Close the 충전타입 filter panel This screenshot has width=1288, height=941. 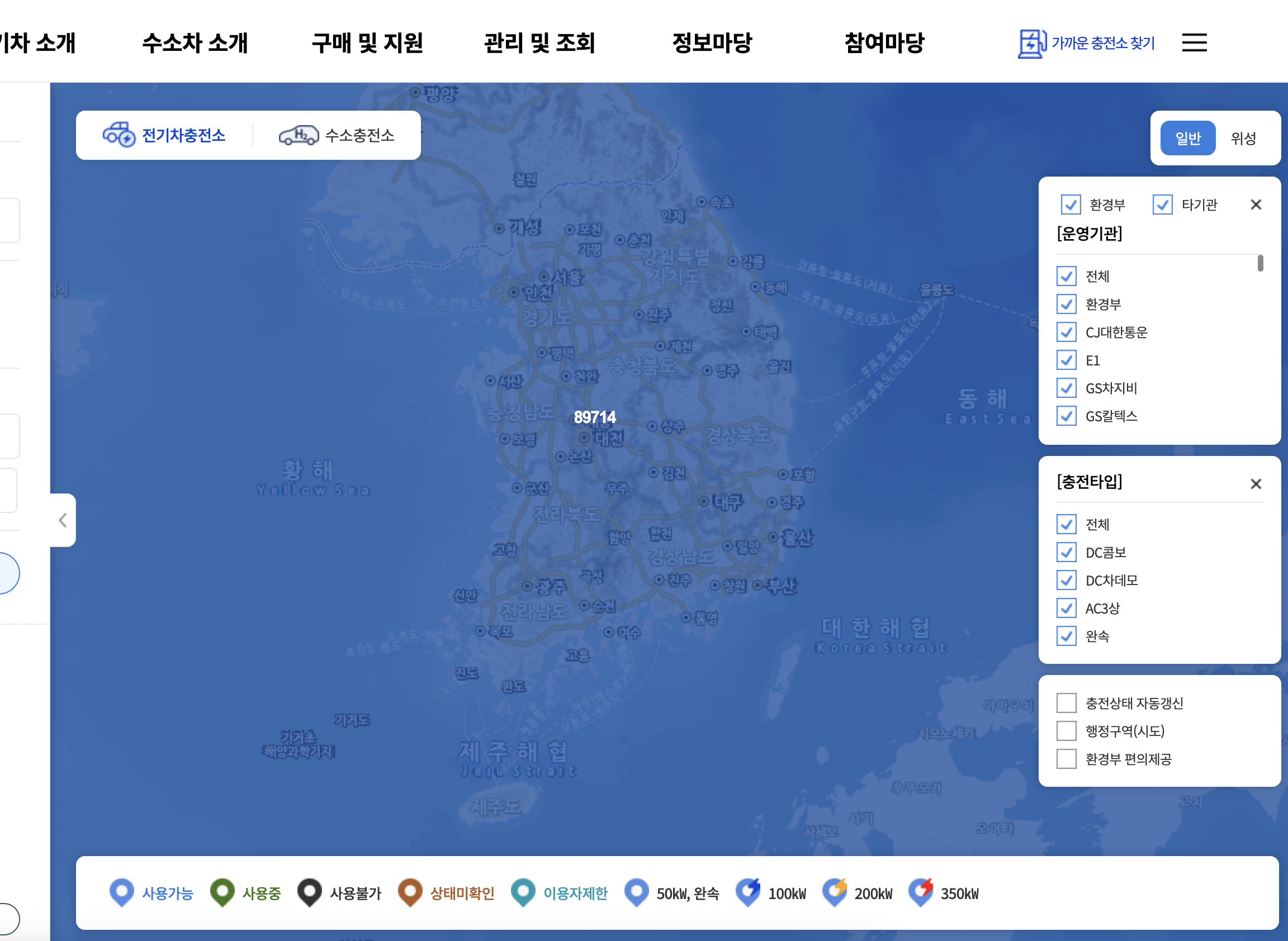pyautogui.click(x=1256, y=483)
